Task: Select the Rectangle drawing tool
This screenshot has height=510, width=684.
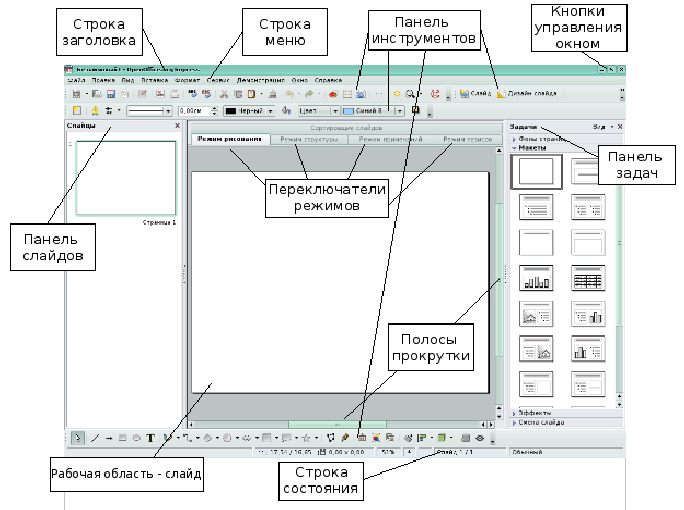Action: 123,438
